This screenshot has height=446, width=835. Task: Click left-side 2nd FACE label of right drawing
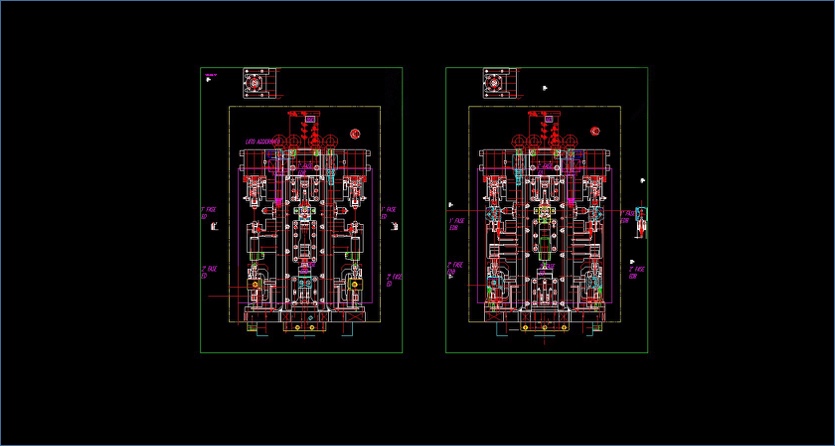(x=453, y=268)
